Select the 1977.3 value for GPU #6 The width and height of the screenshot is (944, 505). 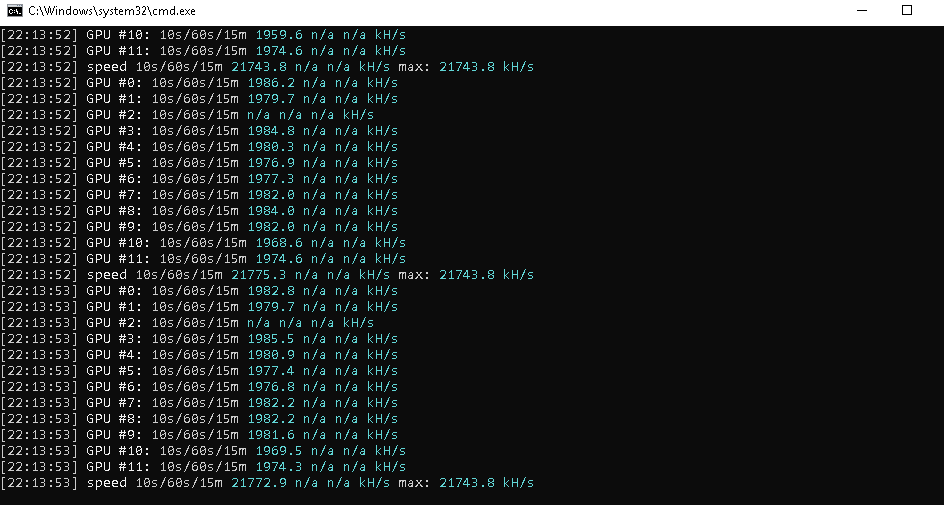[271, 179]
